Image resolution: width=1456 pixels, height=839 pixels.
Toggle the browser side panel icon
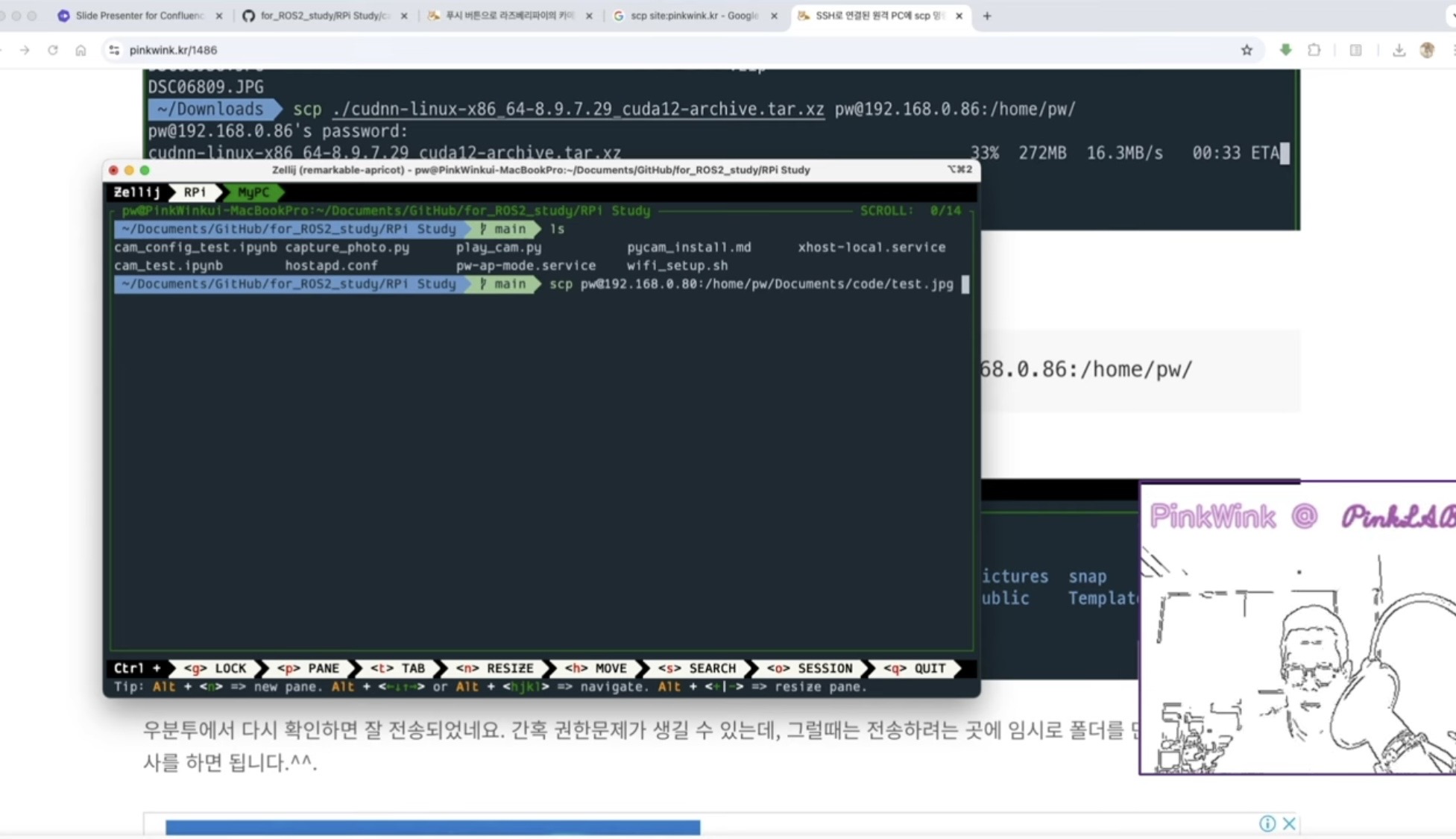[x=1355, y=50]
